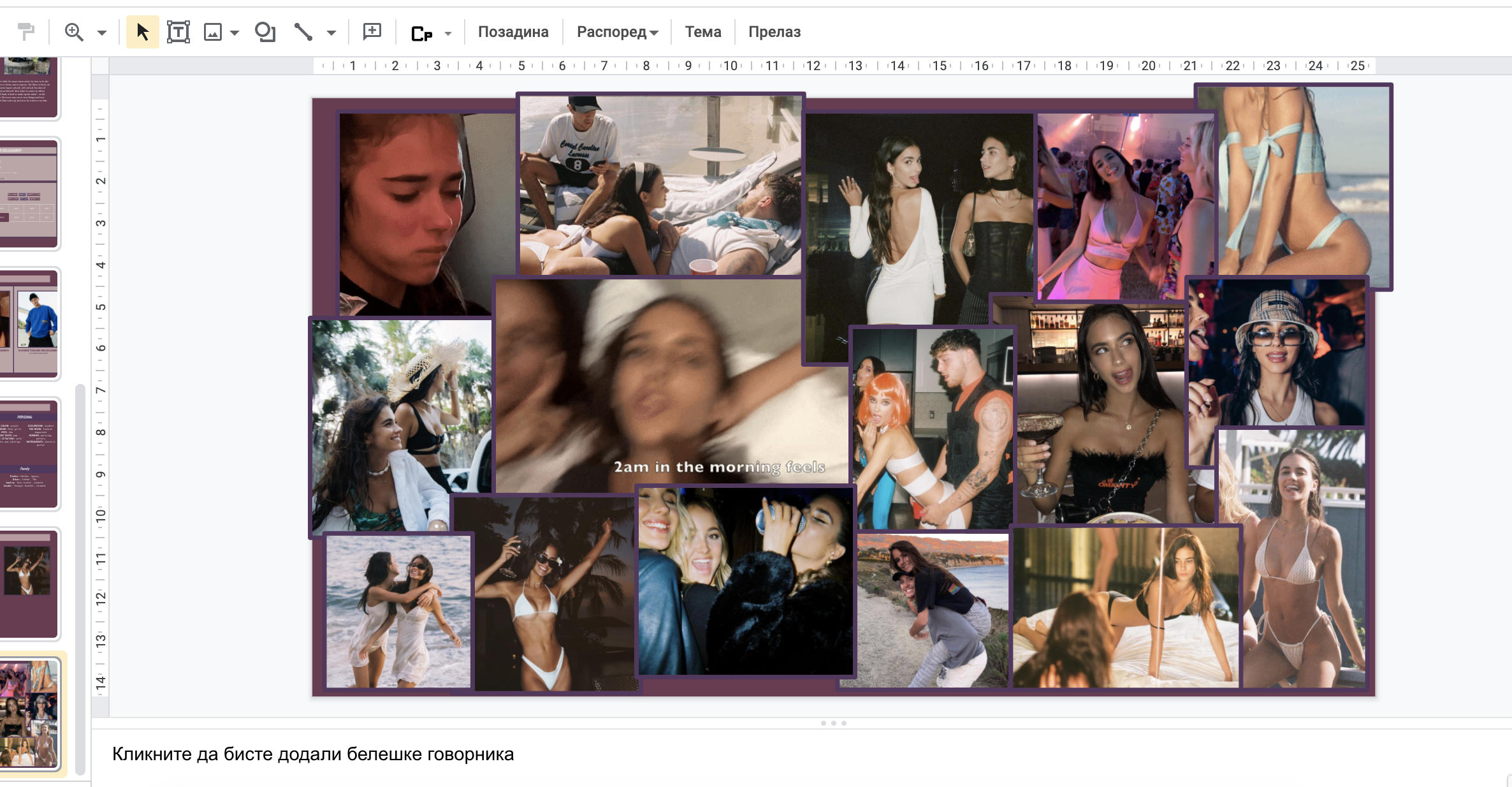Viewport: 1512px width, 787px height.
Task: Click the Прелаз transition button
Action: [x=774, y=32]
